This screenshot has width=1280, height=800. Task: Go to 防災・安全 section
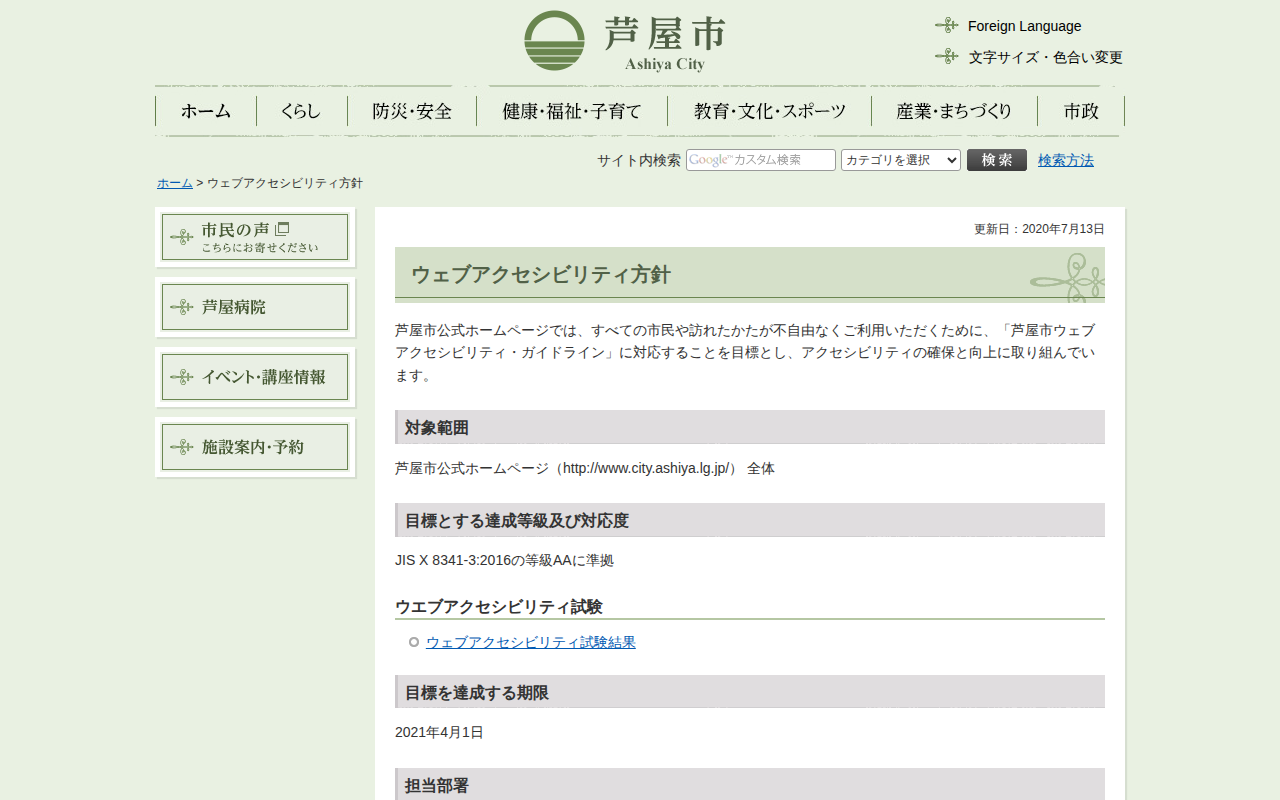[x=412, y=111]
